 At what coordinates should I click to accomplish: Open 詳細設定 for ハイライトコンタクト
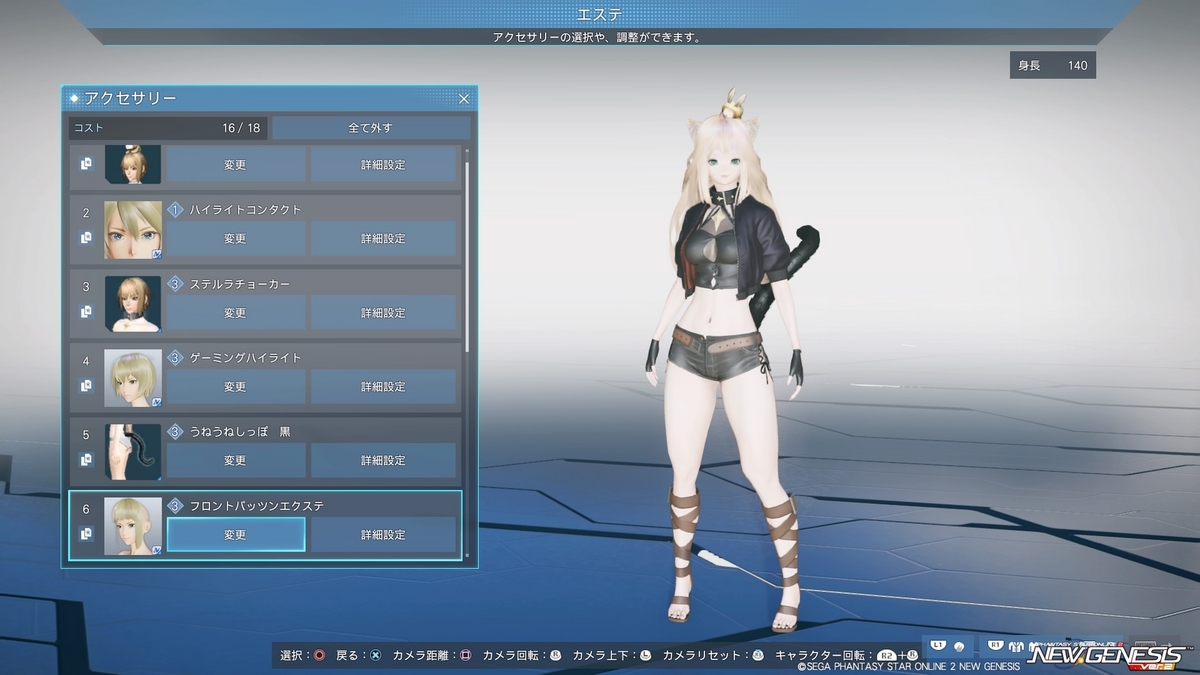coord(383,239)
